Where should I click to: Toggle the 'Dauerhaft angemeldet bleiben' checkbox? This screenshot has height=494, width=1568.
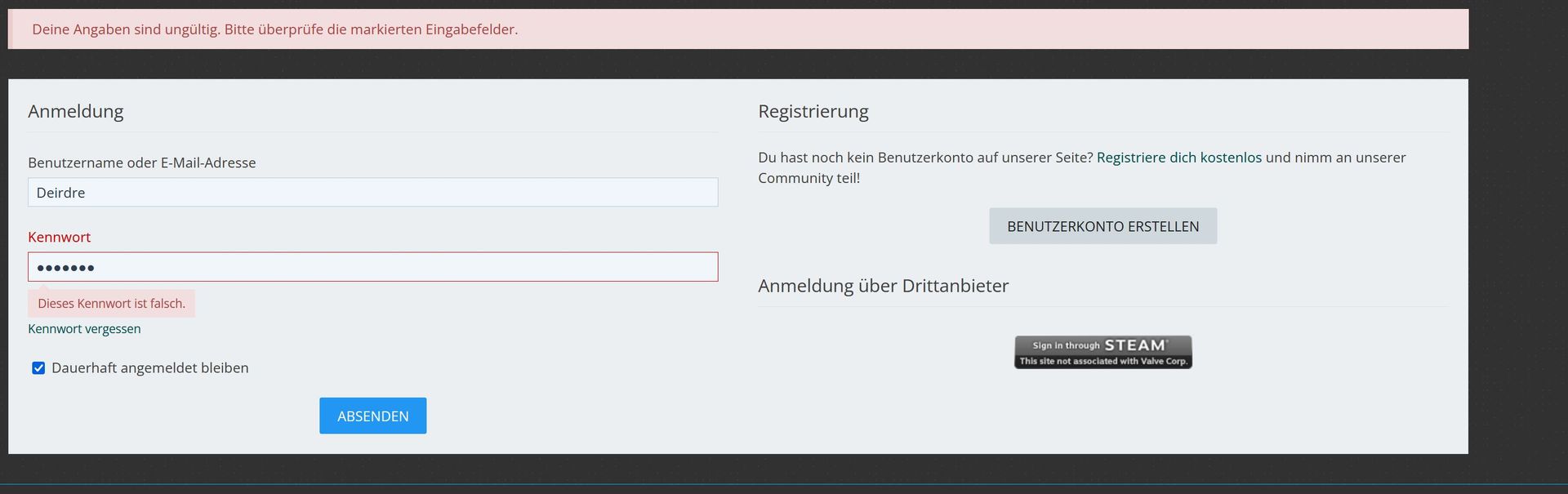click(38, 368)
